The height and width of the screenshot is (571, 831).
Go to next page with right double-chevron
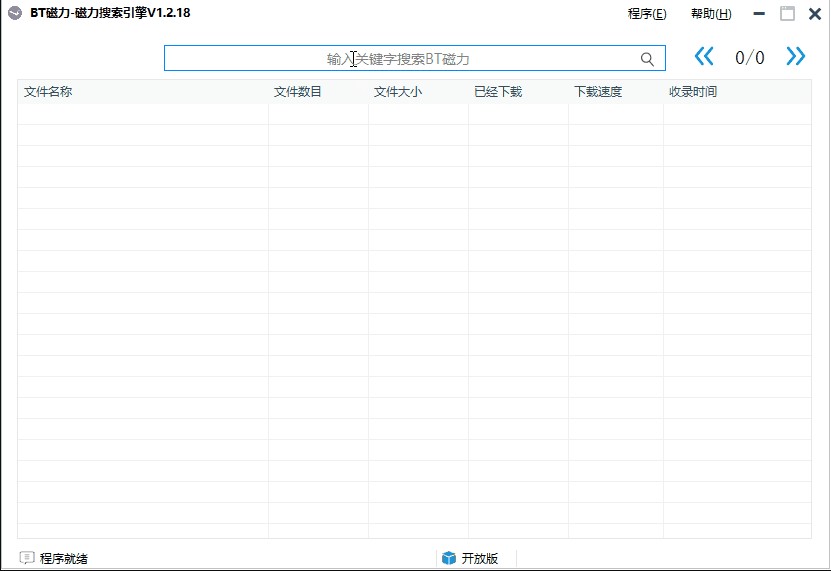(795, 57)
